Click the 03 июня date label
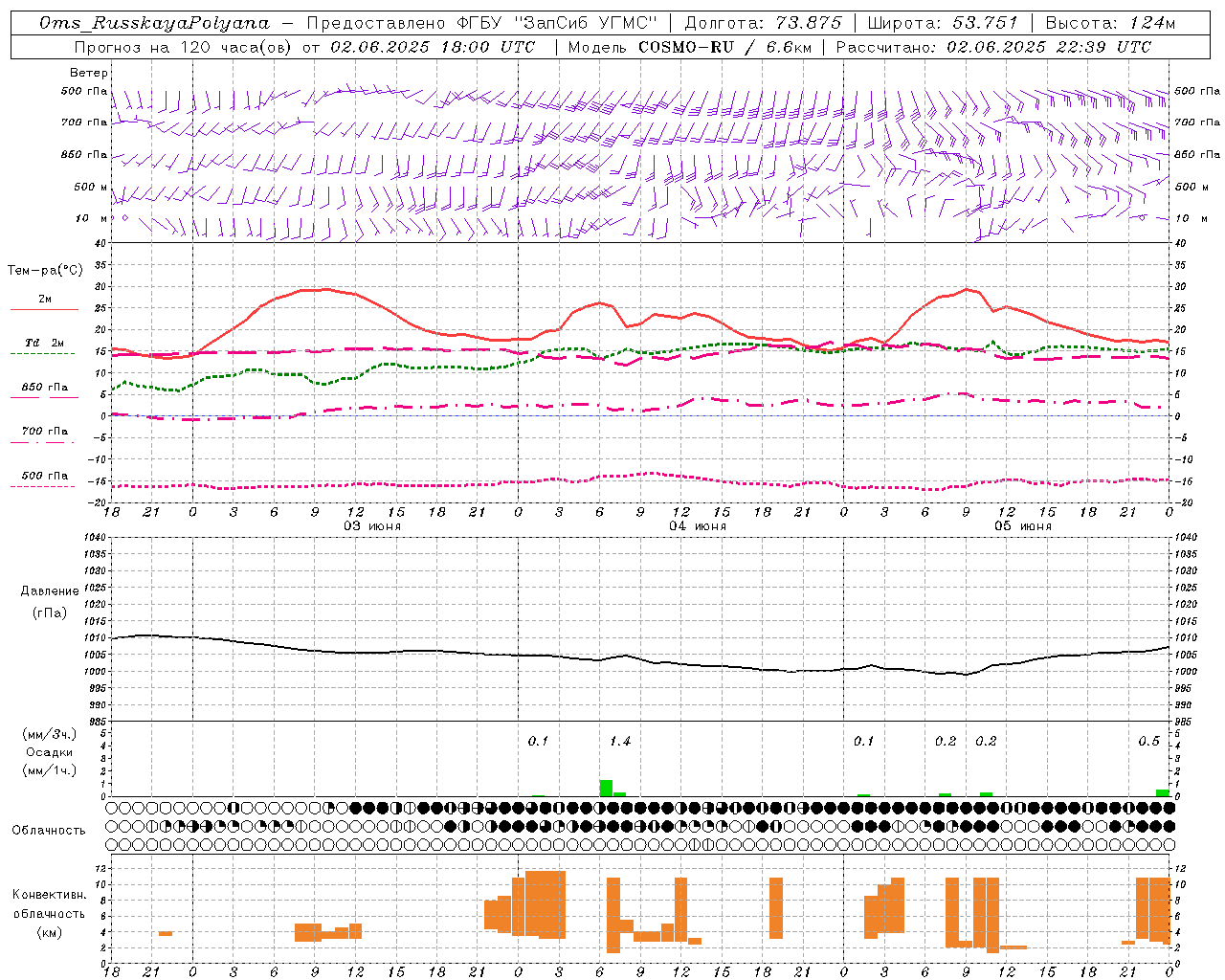1225x980 pixels. click(371, 525)
